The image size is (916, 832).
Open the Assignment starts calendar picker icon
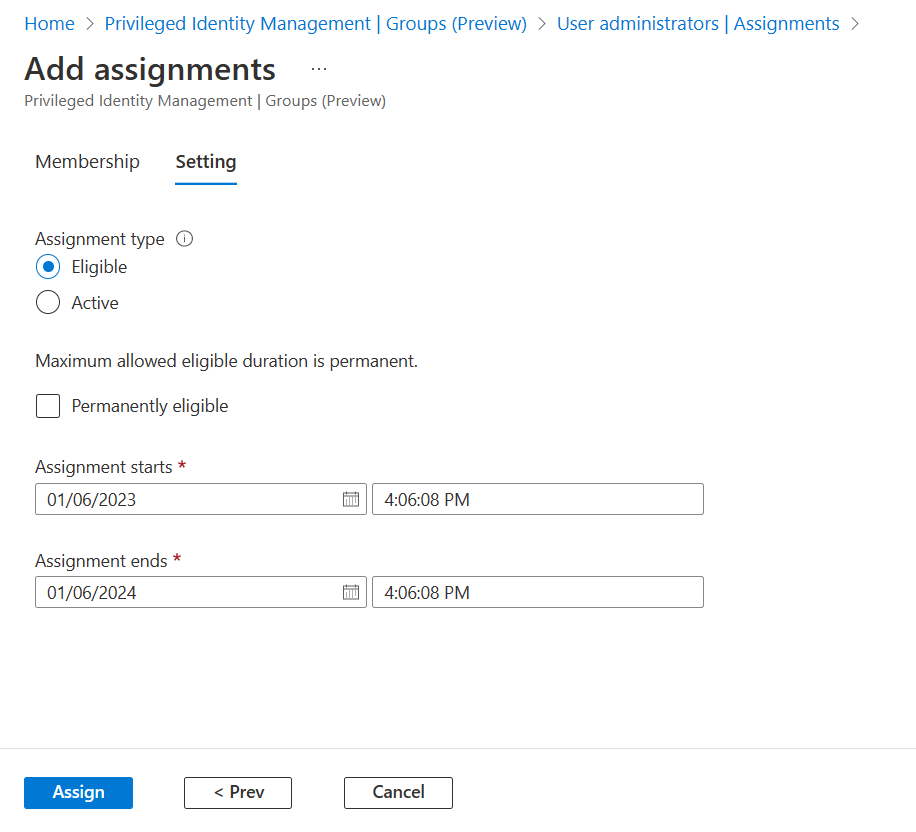[x=351, y=499]
